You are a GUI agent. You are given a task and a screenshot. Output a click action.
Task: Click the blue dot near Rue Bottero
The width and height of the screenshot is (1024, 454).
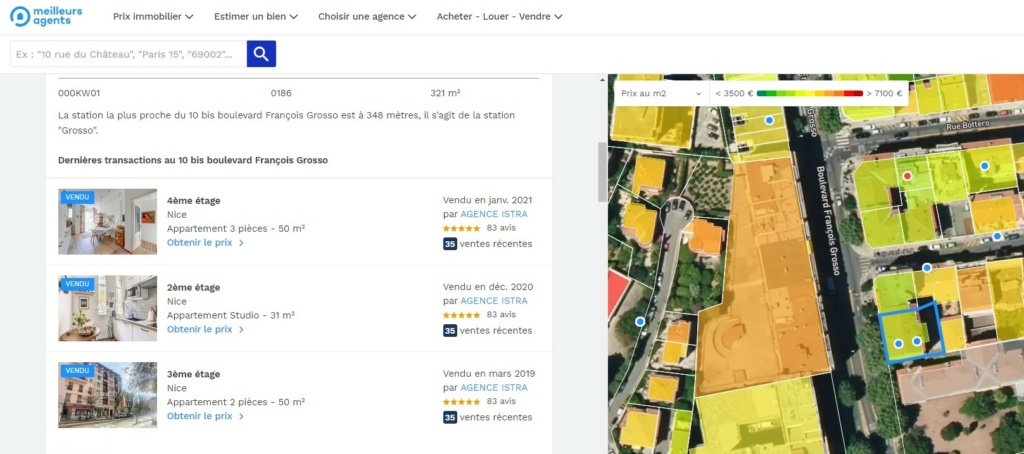coord(984,166)
